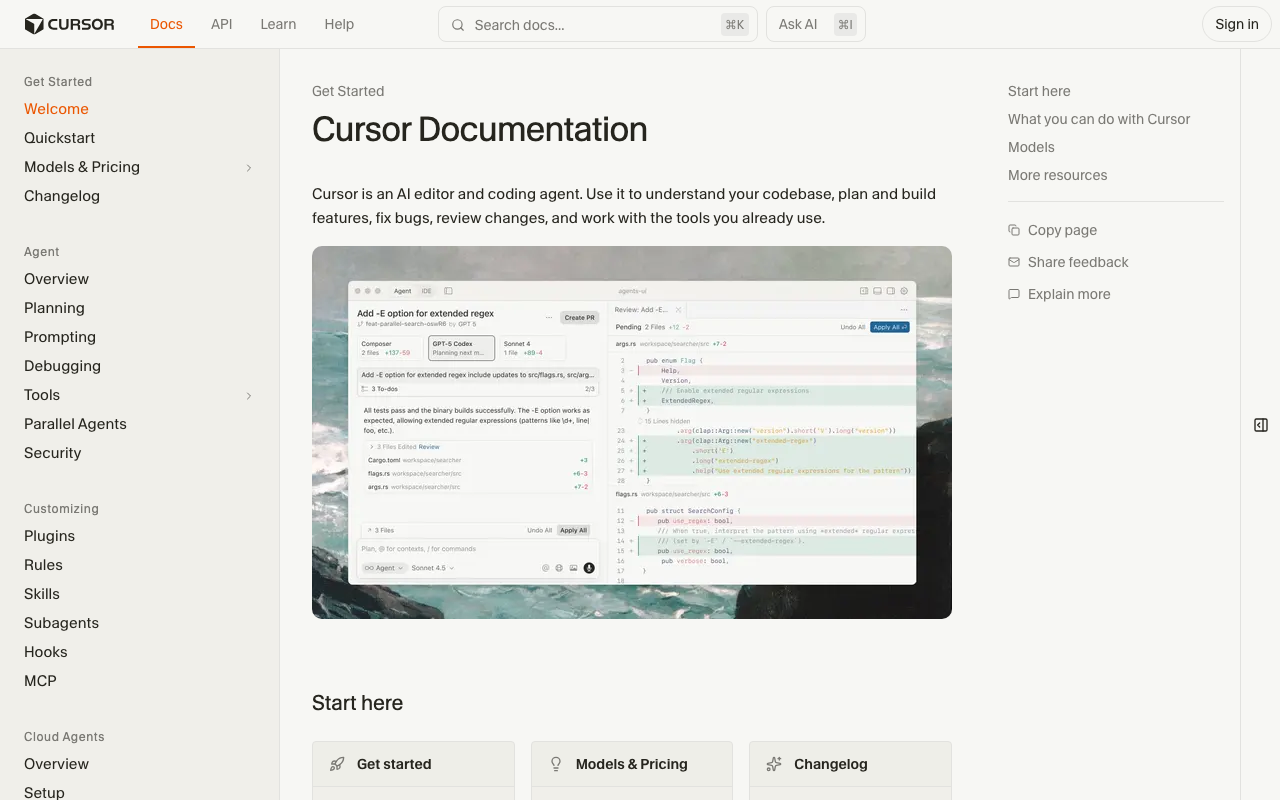The image size is (1280, 800).
Task: Open the Help tab
Action: pos(339,24)
